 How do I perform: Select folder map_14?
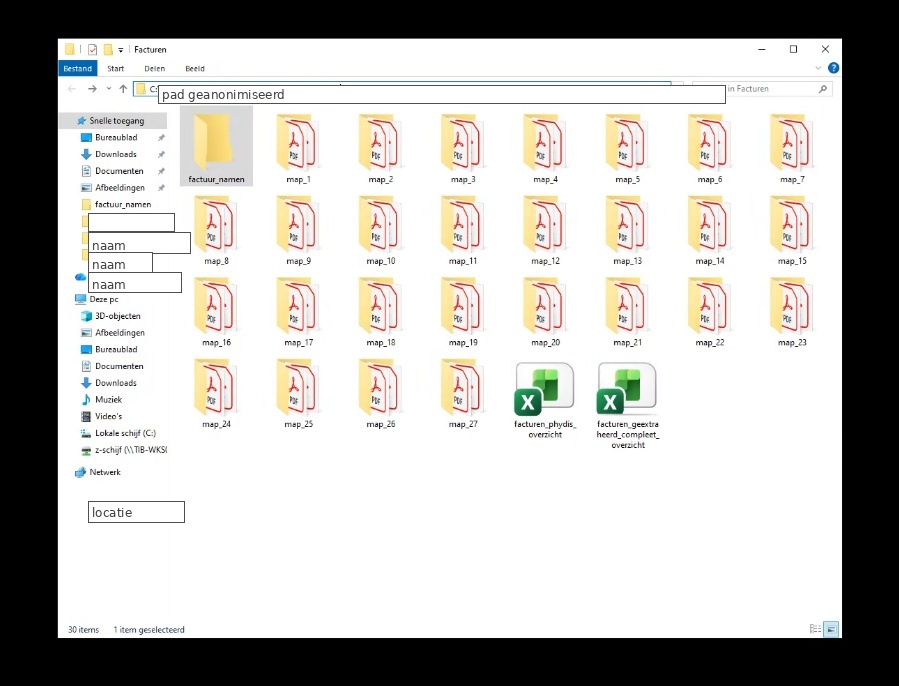click(x=710, y=229)
